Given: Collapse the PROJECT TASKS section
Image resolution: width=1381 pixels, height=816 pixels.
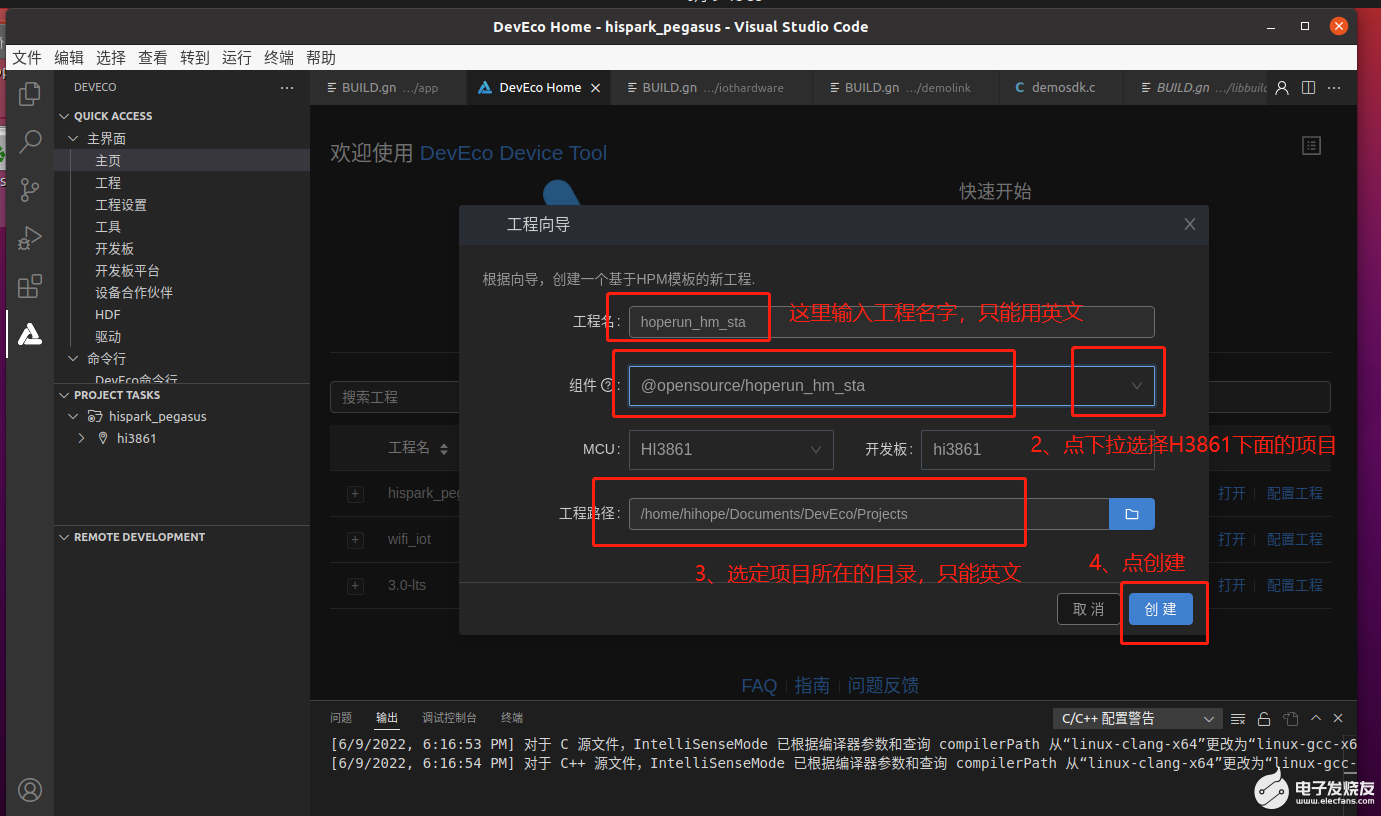Looking at the screenshot, I should (65, 395).
